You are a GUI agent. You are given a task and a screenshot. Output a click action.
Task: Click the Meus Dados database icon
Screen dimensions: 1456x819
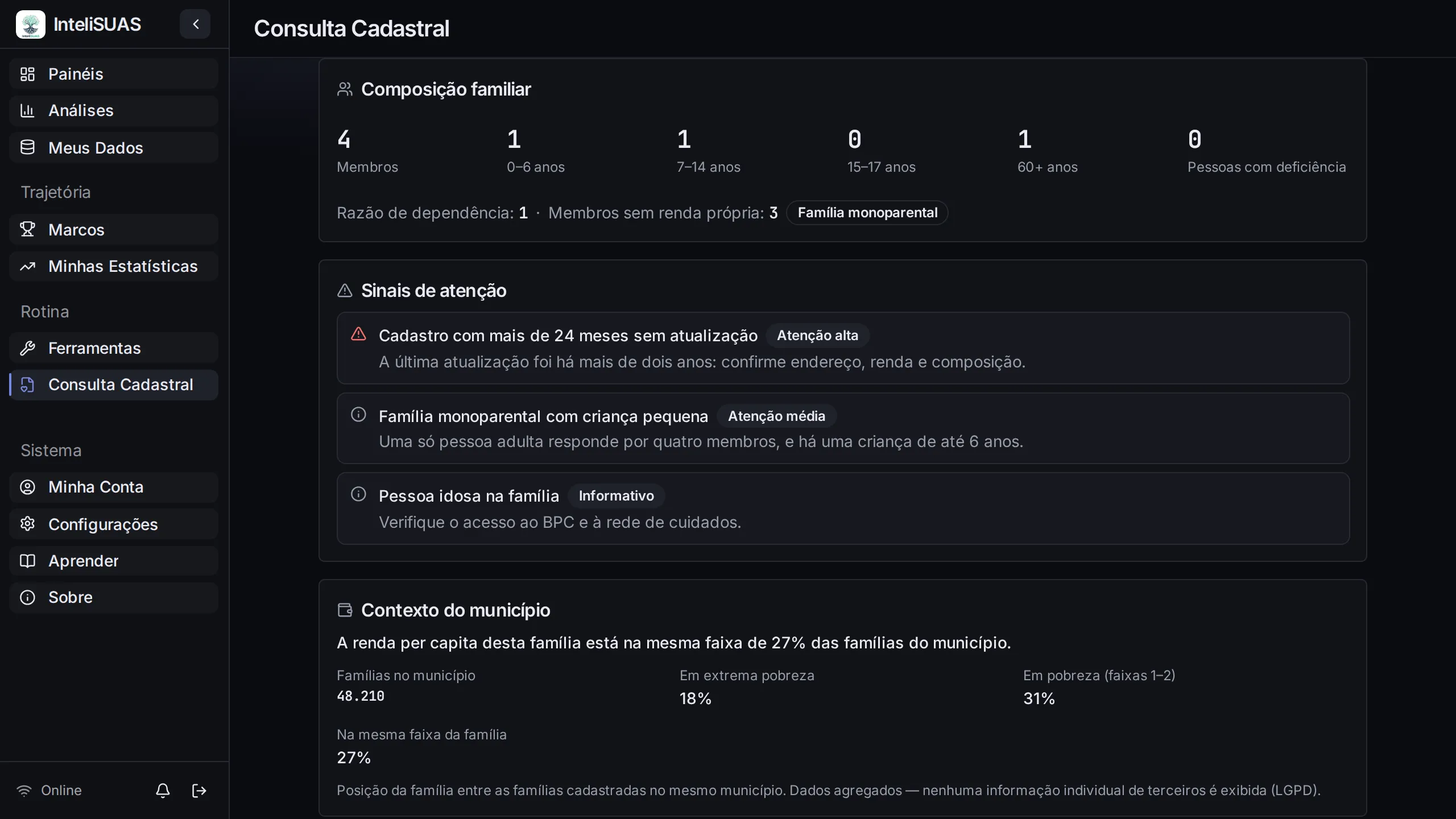tap(27, 147)
